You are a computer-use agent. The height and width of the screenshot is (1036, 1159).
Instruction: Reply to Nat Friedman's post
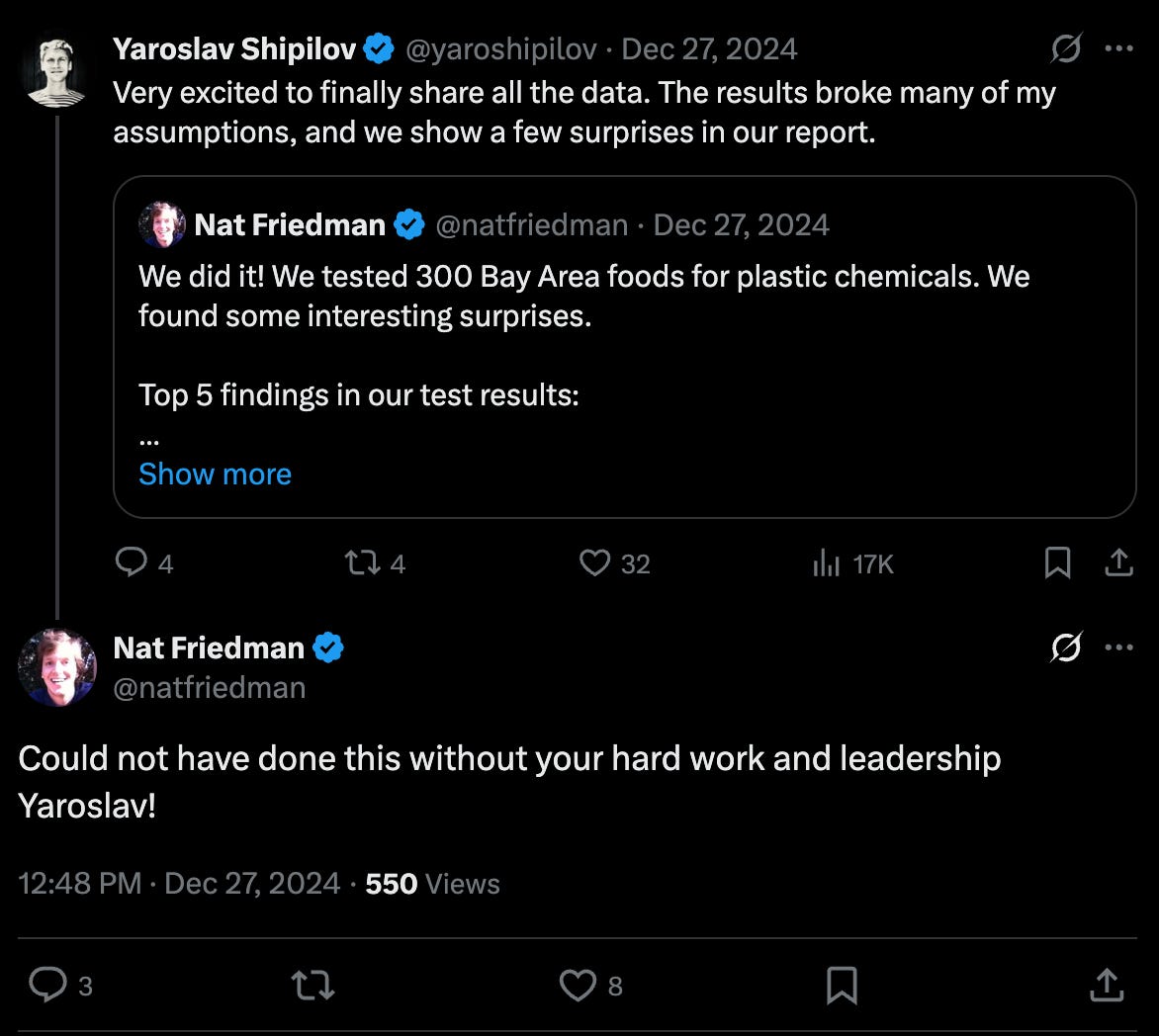point(47,985)
